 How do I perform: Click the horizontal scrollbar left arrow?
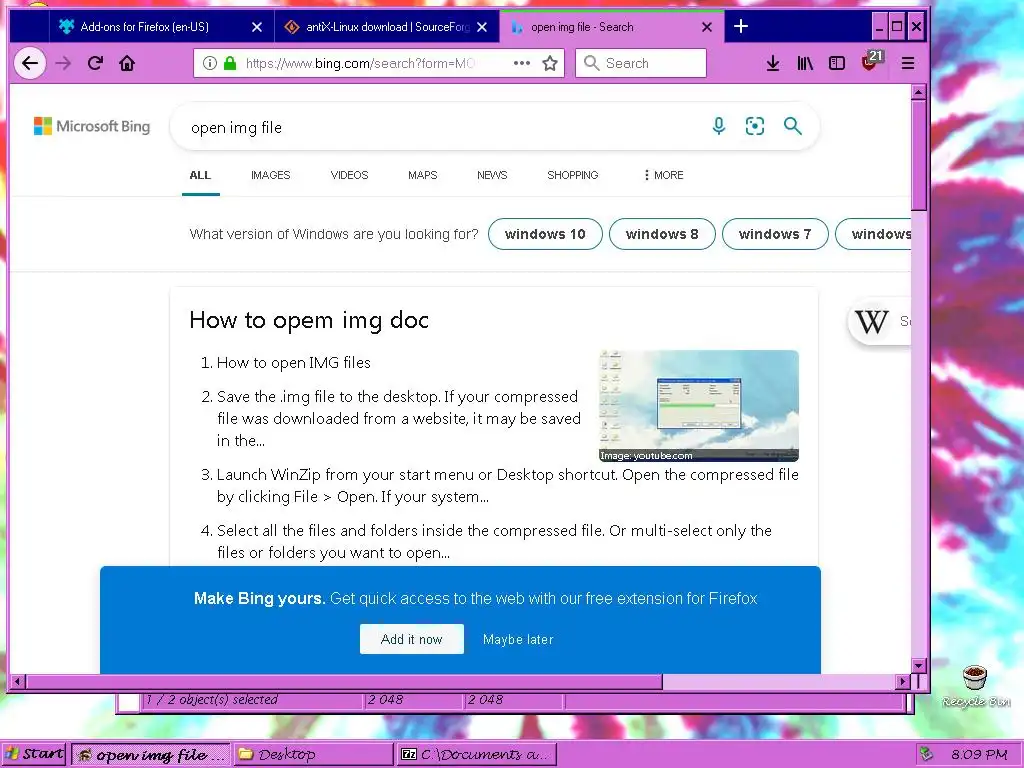[17, 682]
